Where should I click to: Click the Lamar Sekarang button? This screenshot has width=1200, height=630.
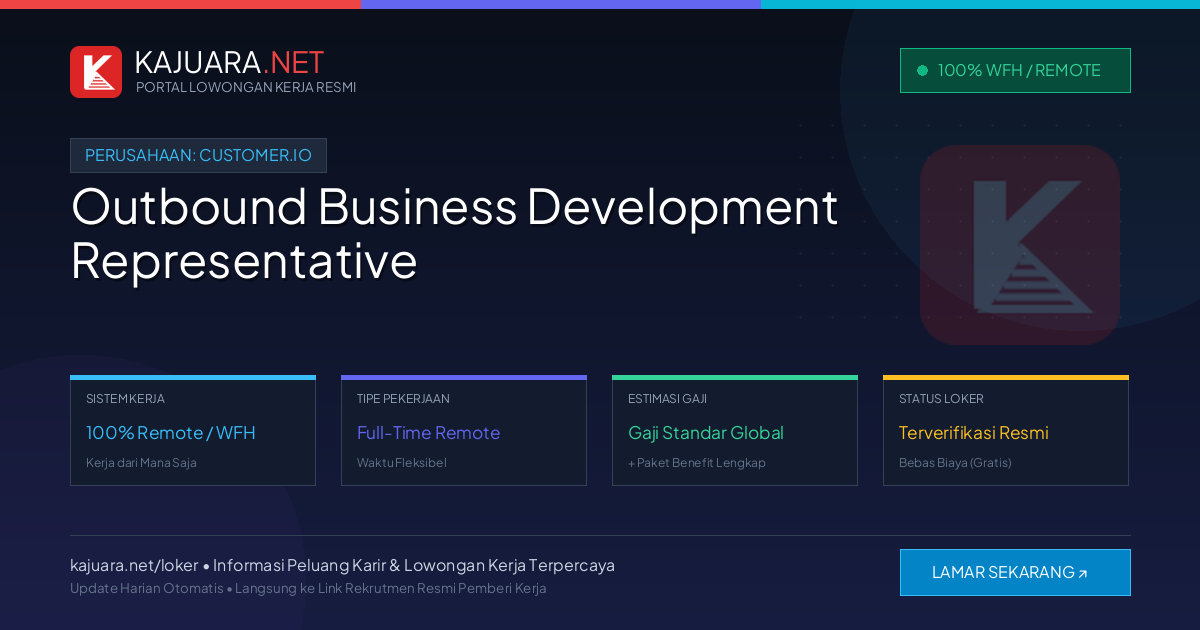pos(1015,572)
